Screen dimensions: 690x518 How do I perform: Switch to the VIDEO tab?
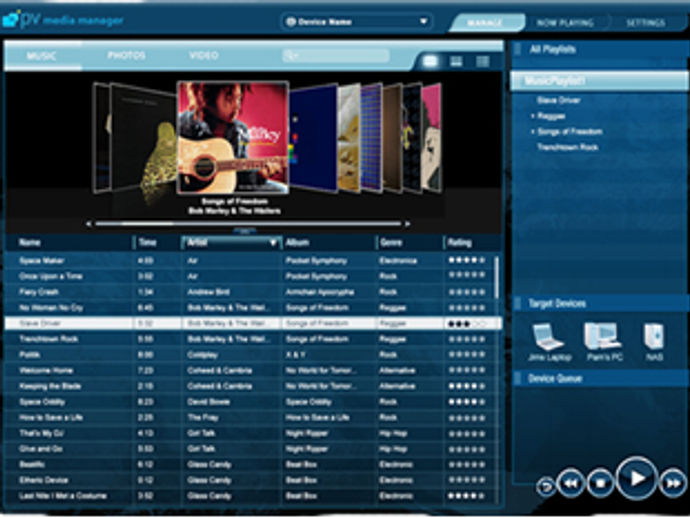pos(204,55)
